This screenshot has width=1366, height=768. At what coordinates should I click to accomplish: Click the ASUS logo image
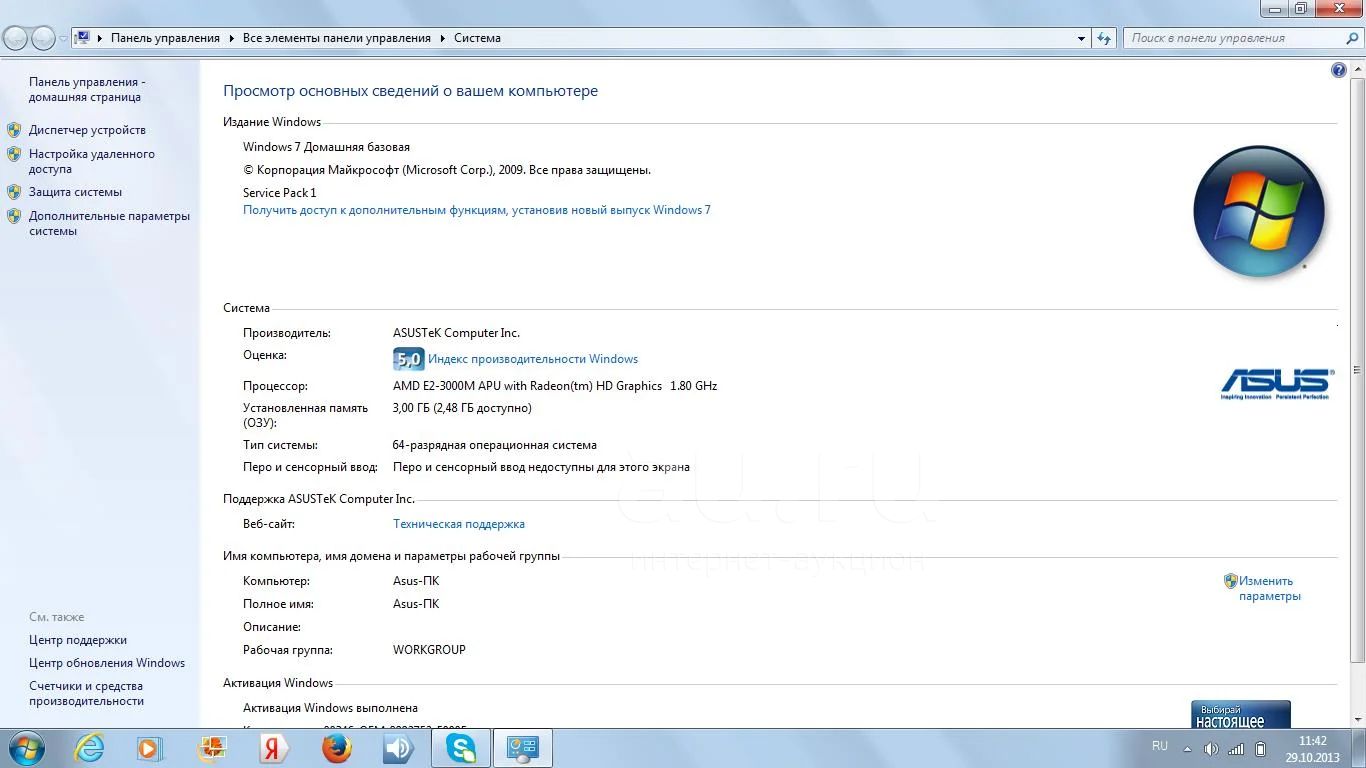(1275, 384)
